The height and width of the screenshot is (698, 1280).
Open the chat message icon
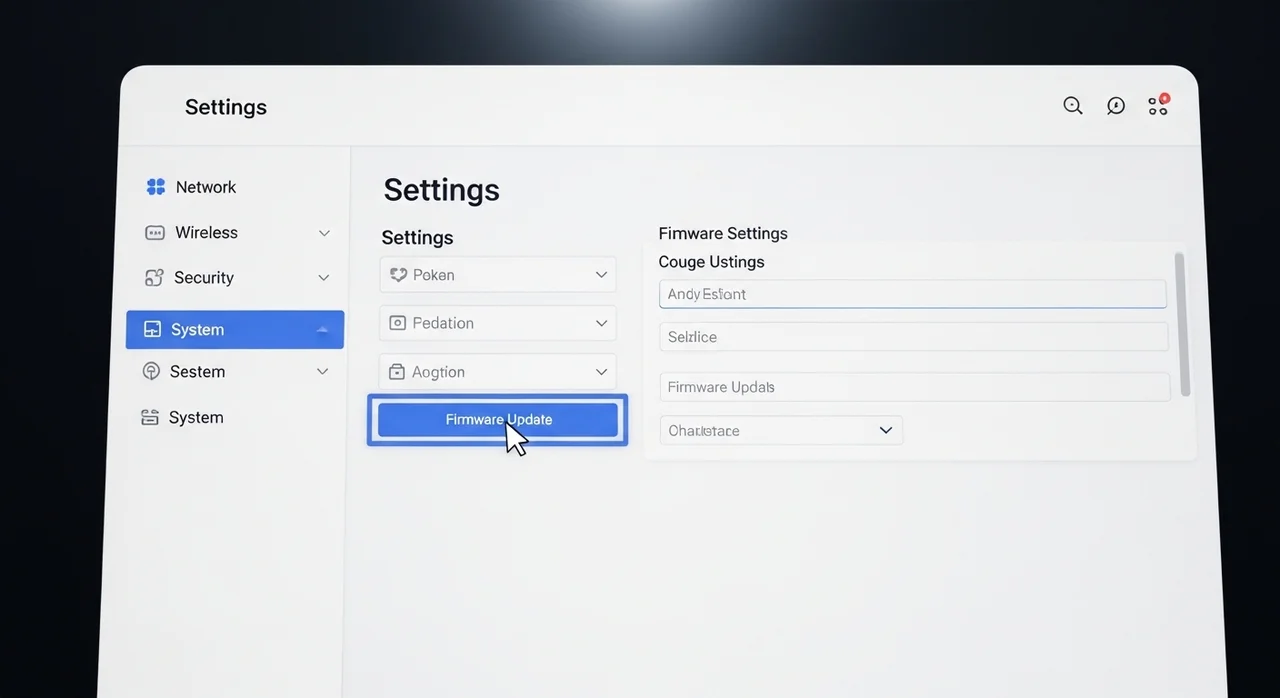coord(1116,106)
